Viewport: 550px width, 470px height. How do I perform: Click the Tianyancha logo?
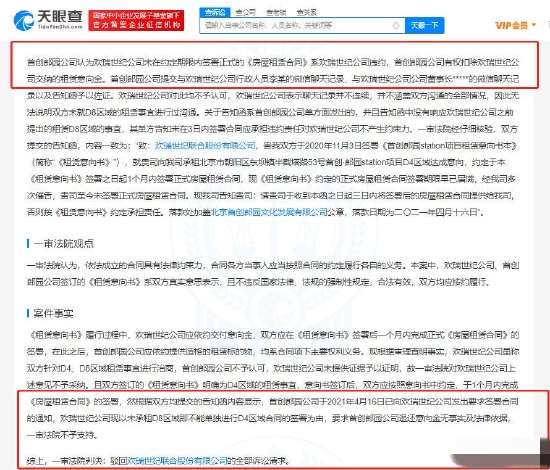(x=48, y=20)
